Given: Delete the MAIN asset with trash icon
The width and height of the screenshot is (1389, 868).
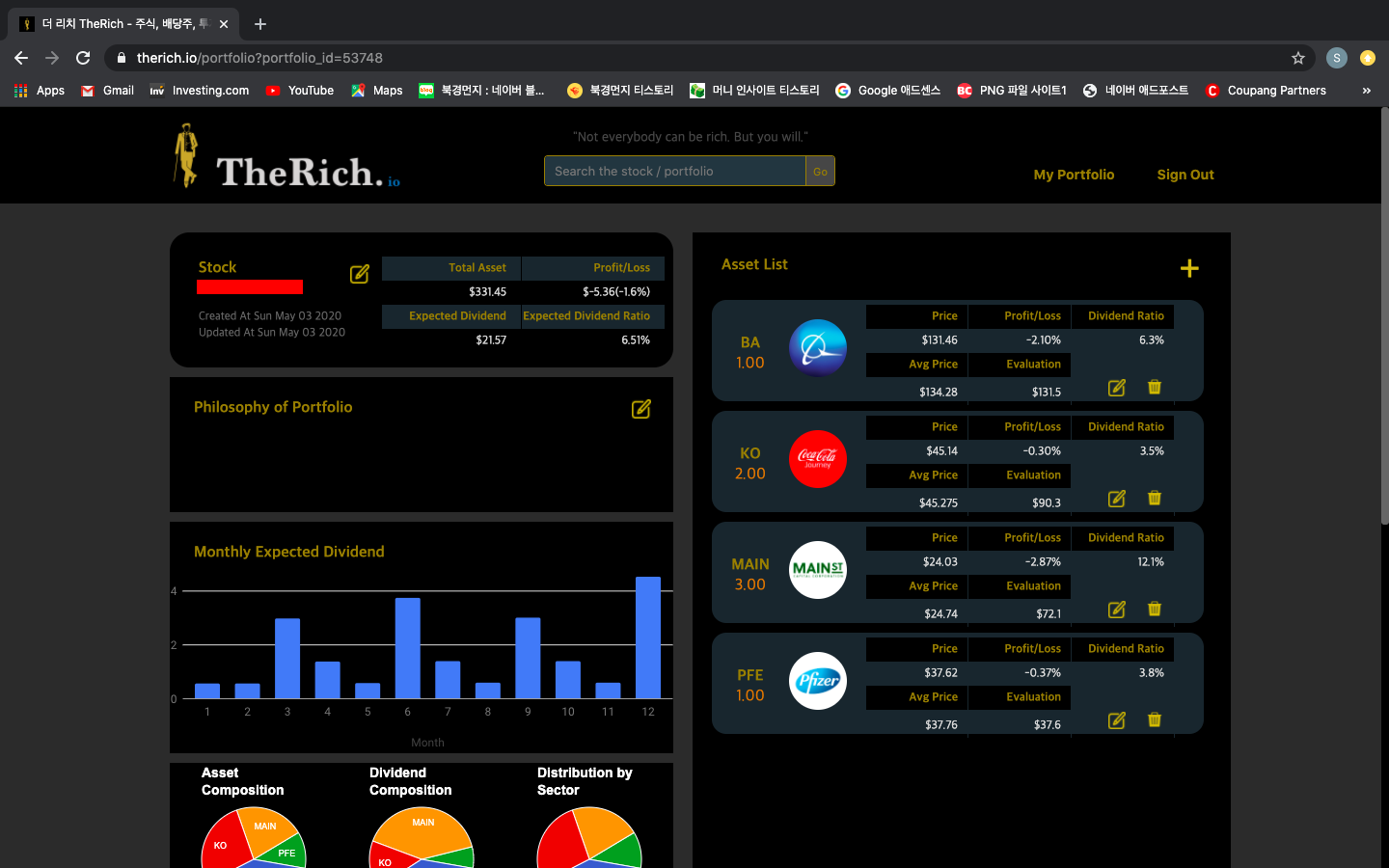Looking at the screenshot, I should point(1155,609).
